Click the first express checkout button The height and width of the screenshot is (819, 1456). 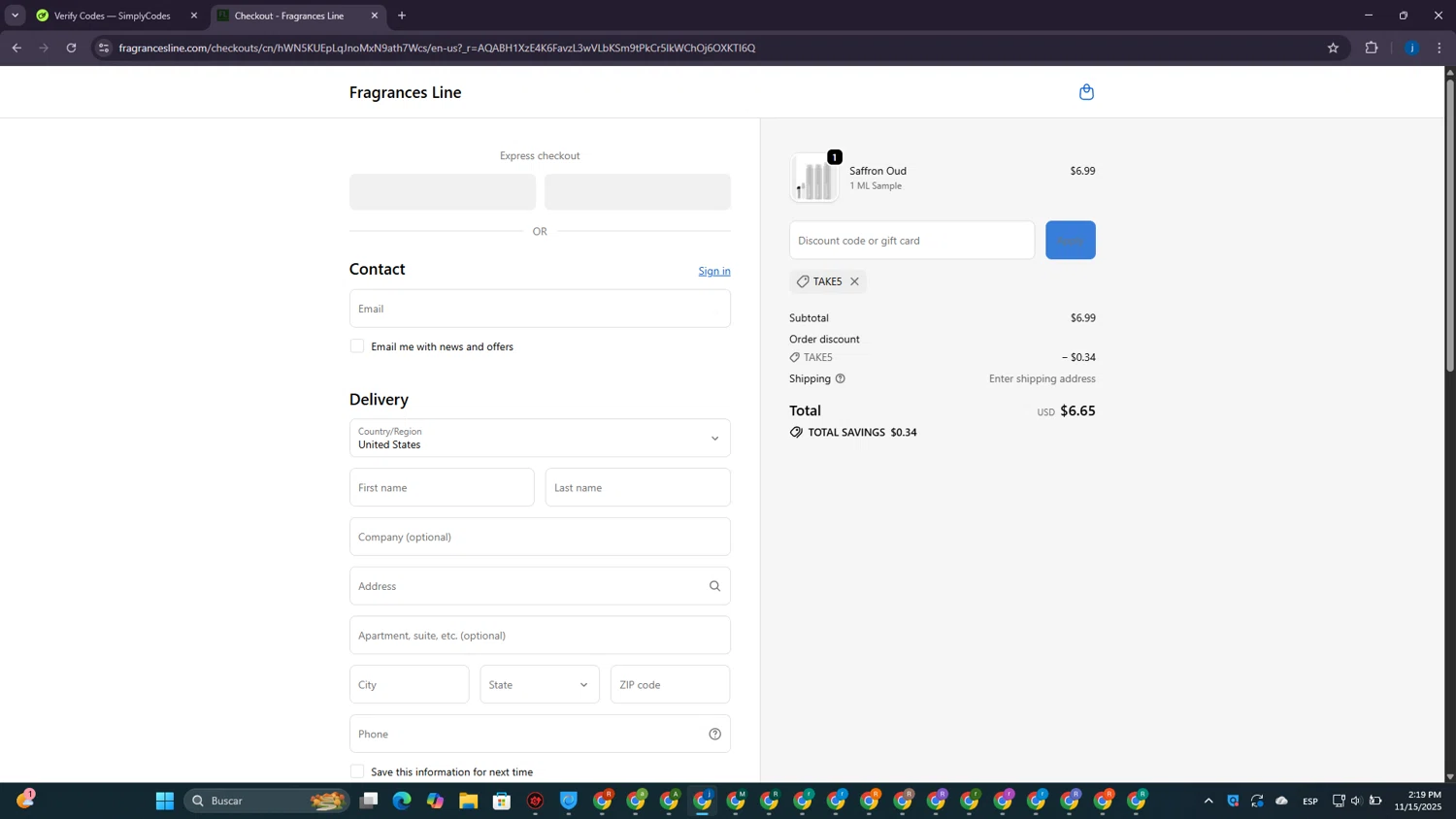coord(443,192)
